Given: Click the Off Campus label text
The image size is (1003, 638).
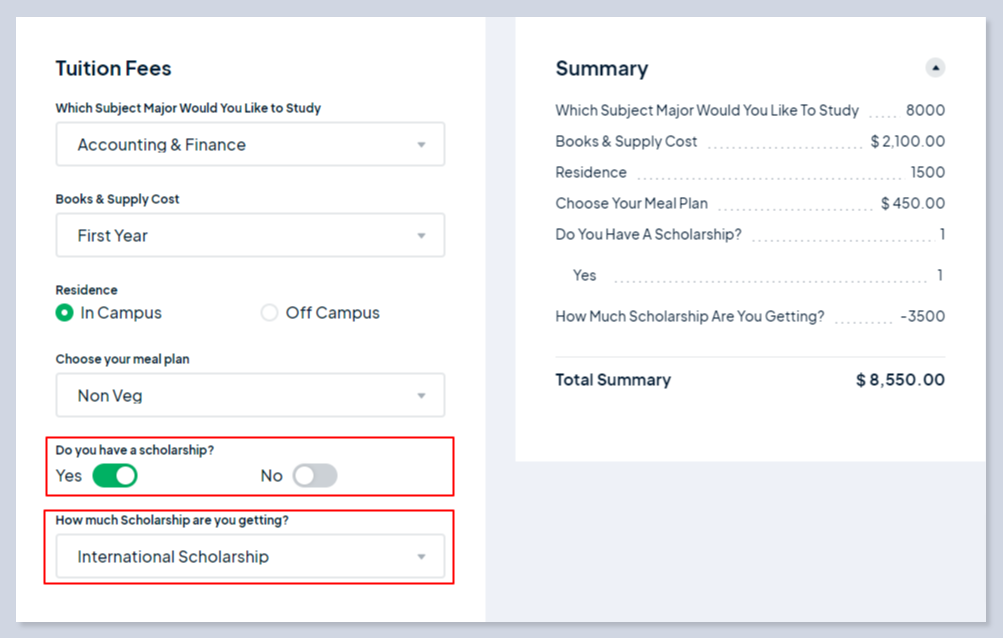Looking at the screenshot, I should coord(333,313).
